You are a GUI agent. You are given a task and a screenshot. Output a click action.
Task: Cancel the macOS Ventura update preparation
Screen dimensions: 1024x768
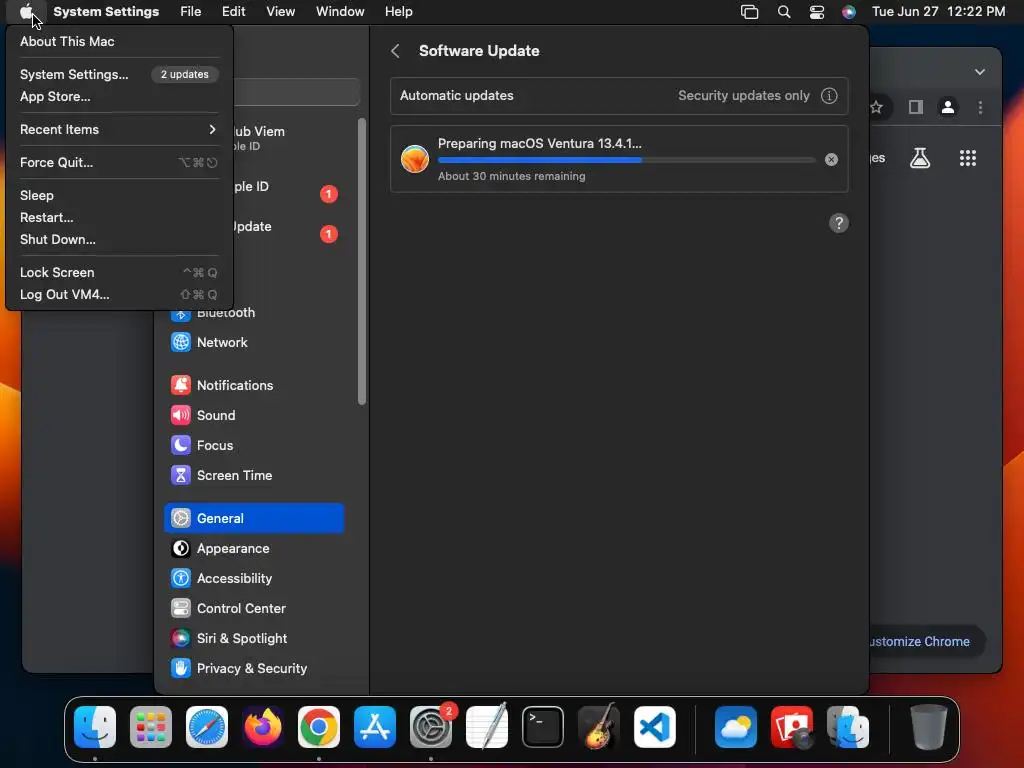click(831, 159)
